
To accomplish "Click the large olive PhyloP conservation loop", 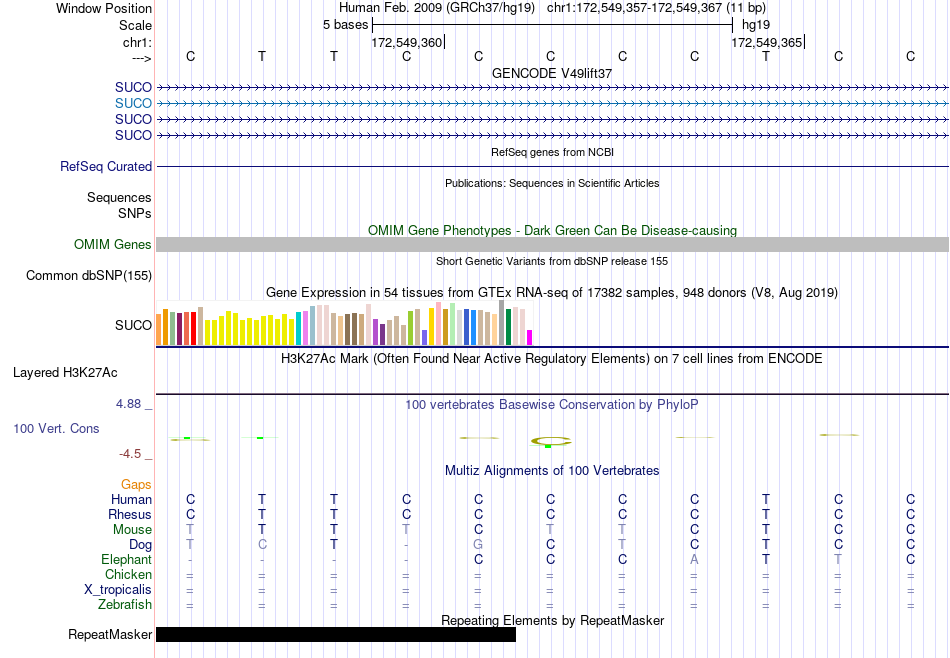I will [551, 441].
